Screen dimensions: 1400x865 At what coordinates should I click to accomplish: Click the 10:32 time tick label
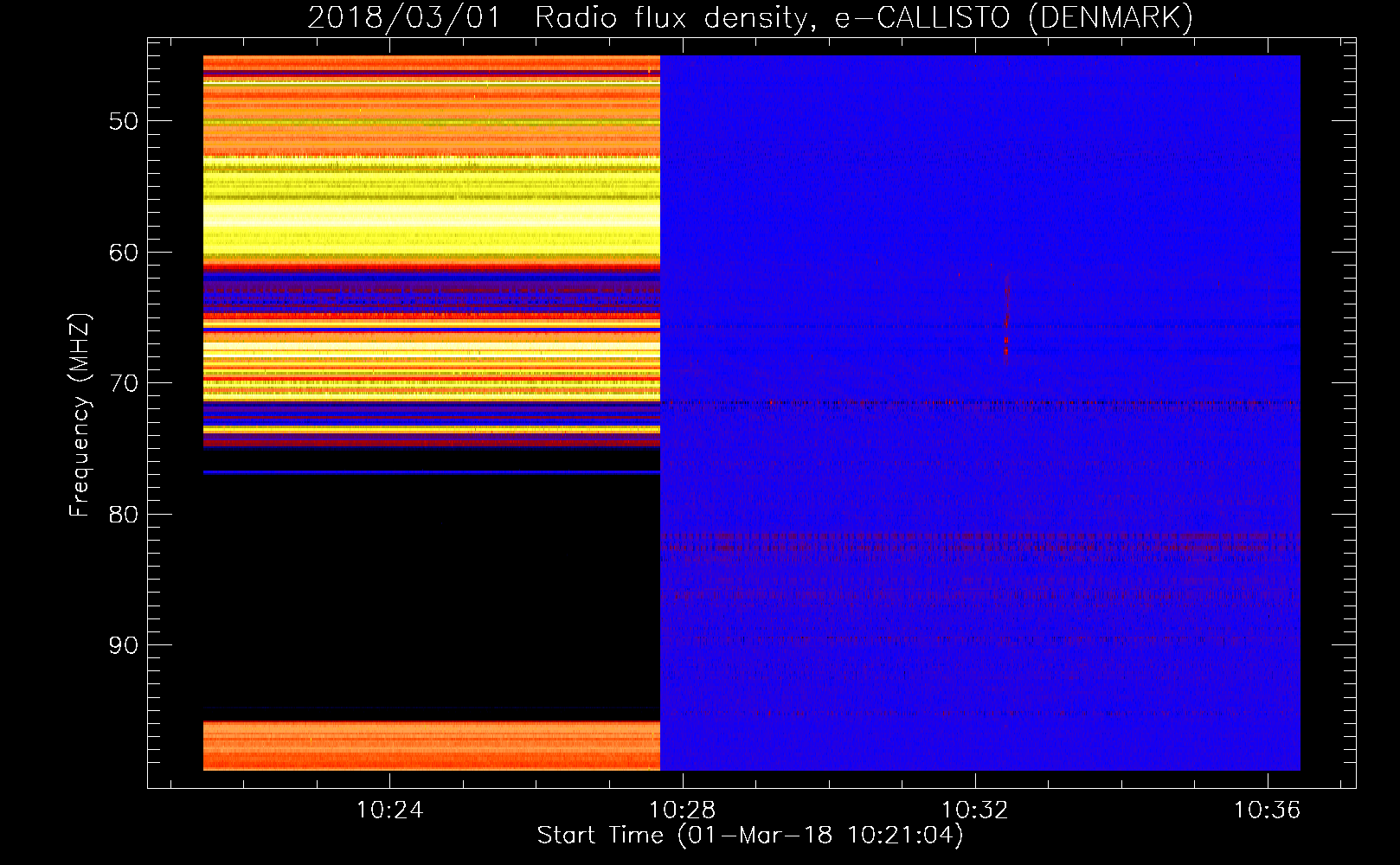click(974, 811)
